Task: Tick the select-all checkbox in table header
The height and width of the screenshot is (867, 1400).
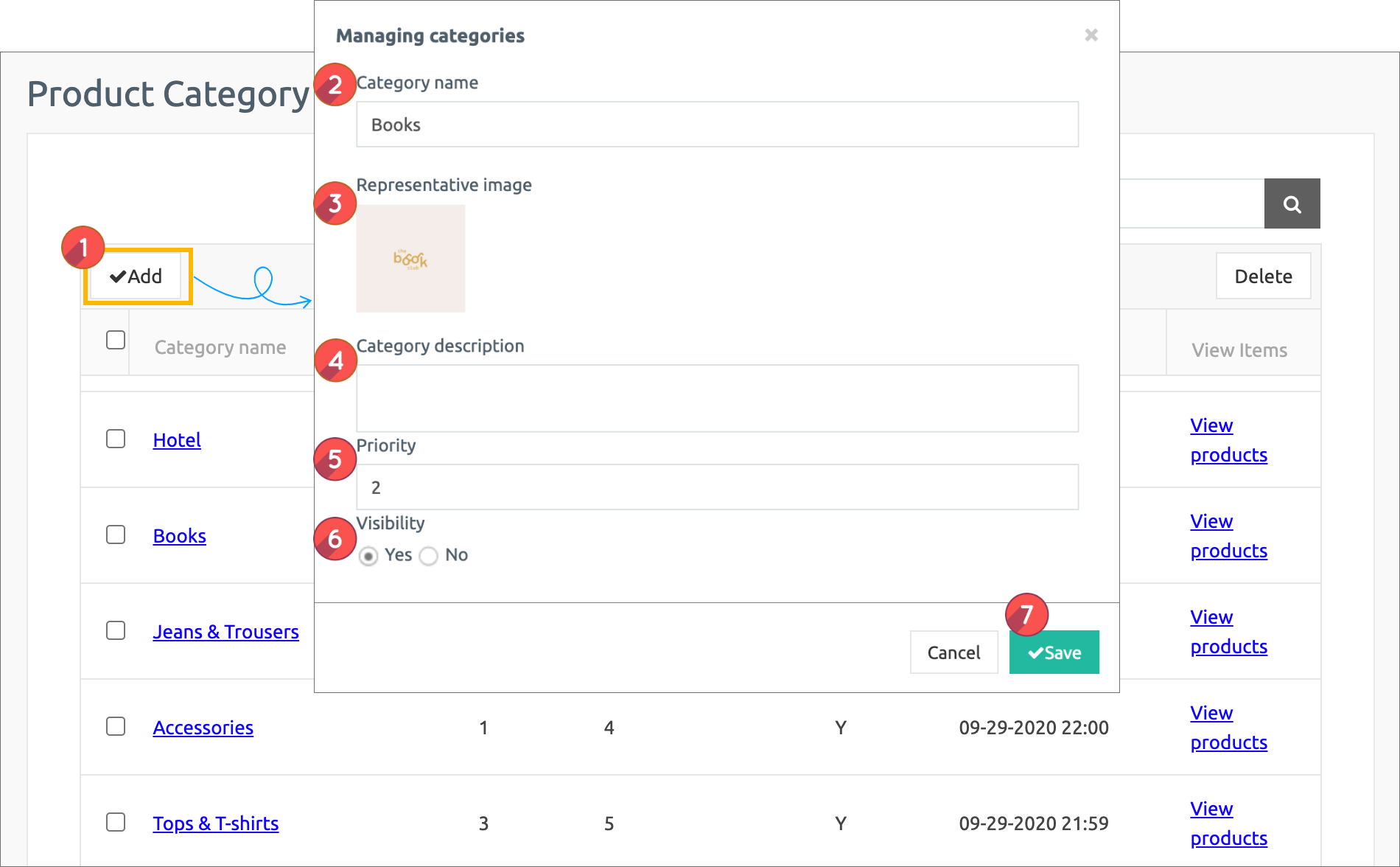Action: point(116,340)
